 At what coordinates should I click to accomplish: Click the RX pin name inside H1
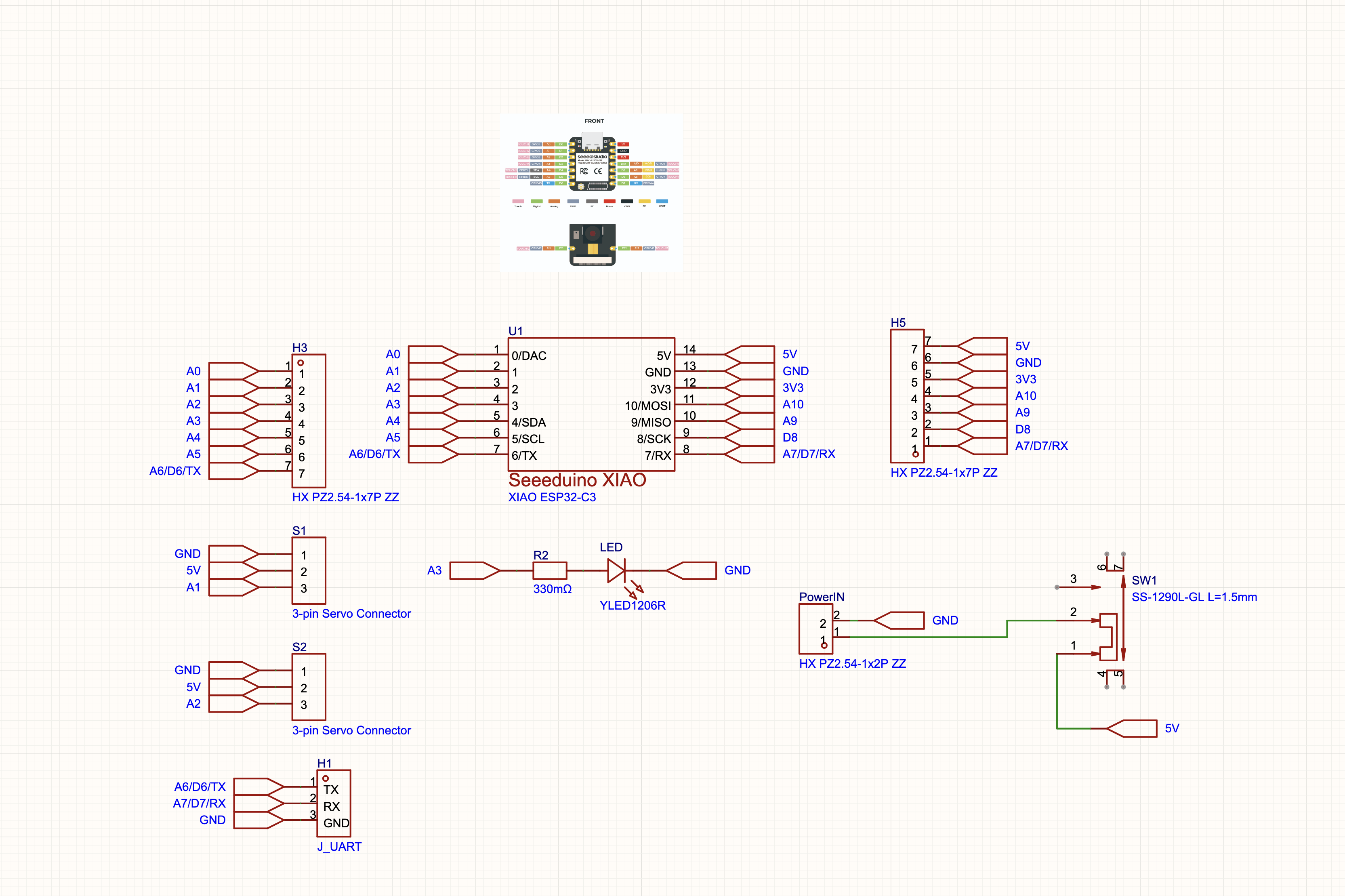pyautogui.click(x=331, y=806)
